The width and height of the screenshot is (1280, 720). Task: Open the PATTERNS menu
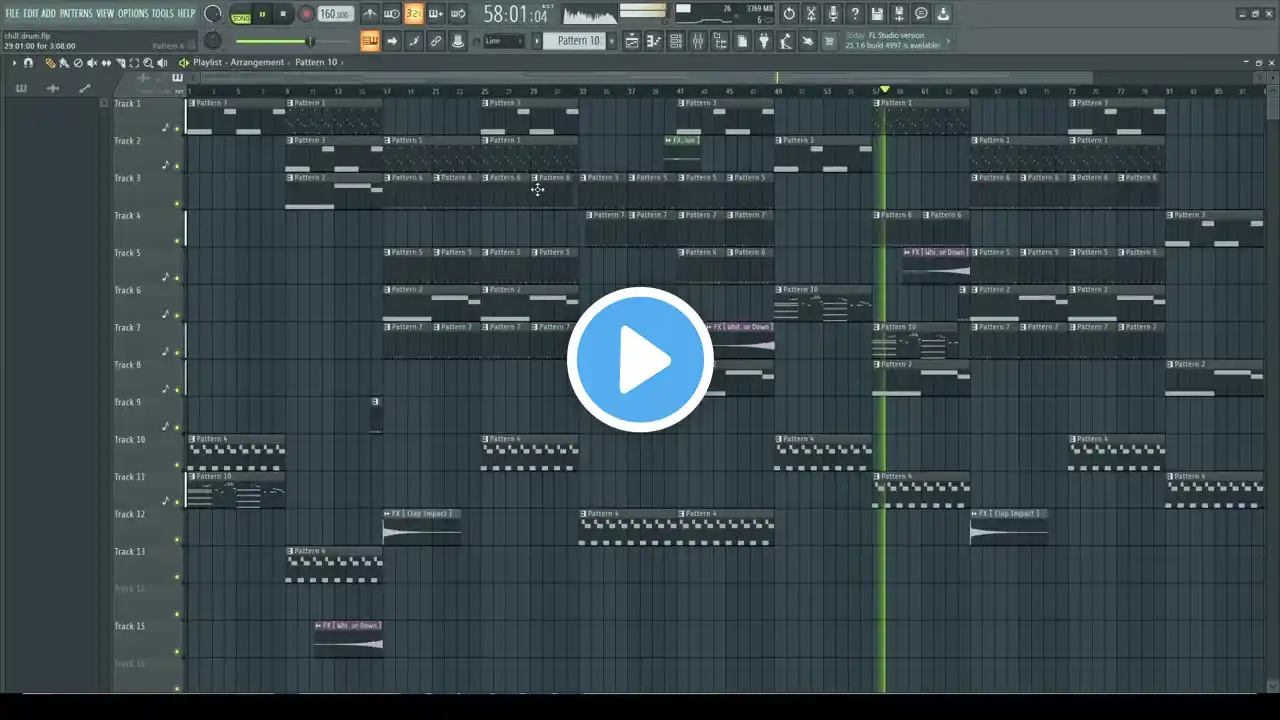[76, 14]
